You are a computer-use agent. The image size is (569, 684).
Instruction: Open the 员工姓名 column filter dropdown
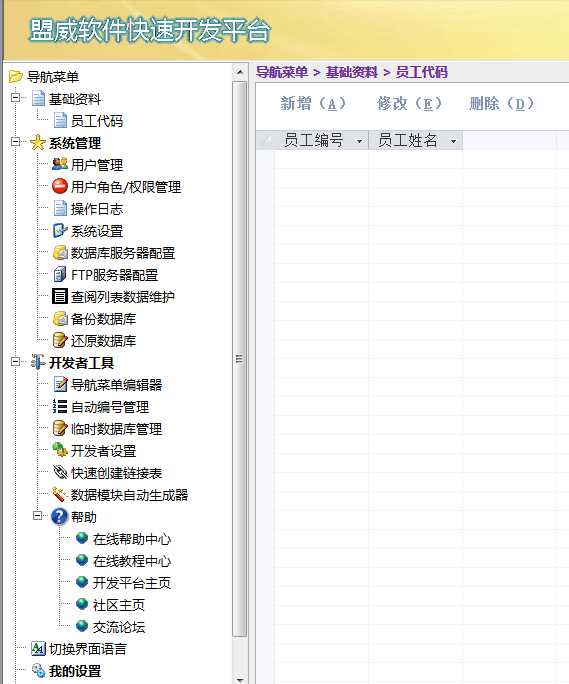point(453,141)
